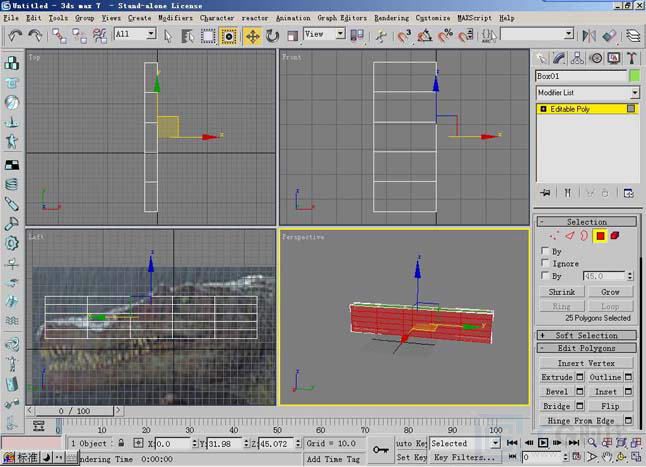Select Vertex sub-object level icon
The height and width of the screenshot is (467, 646).
pyautogui.click(x=554, y=236)
